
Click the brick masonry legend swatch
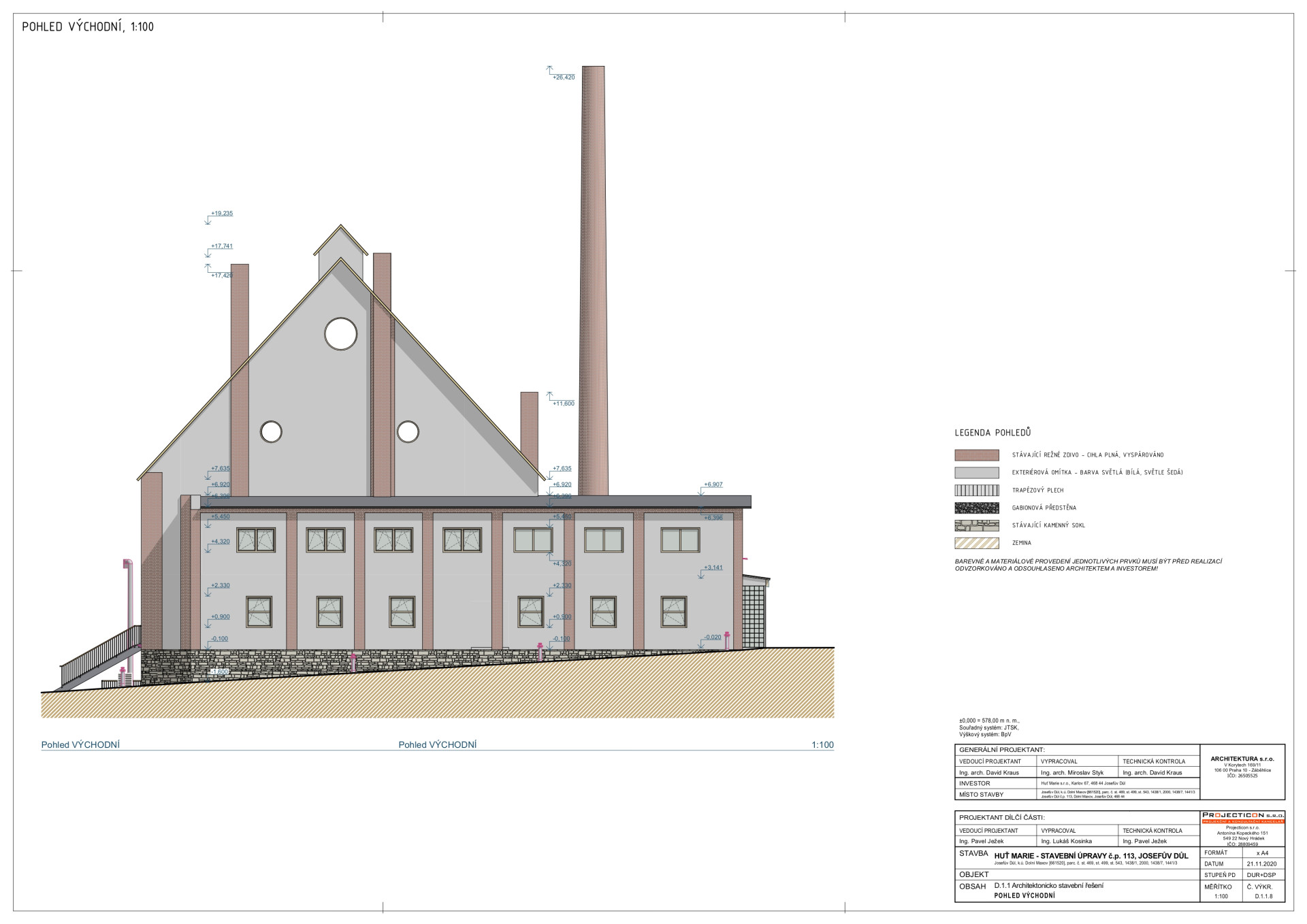pos(976,455)
